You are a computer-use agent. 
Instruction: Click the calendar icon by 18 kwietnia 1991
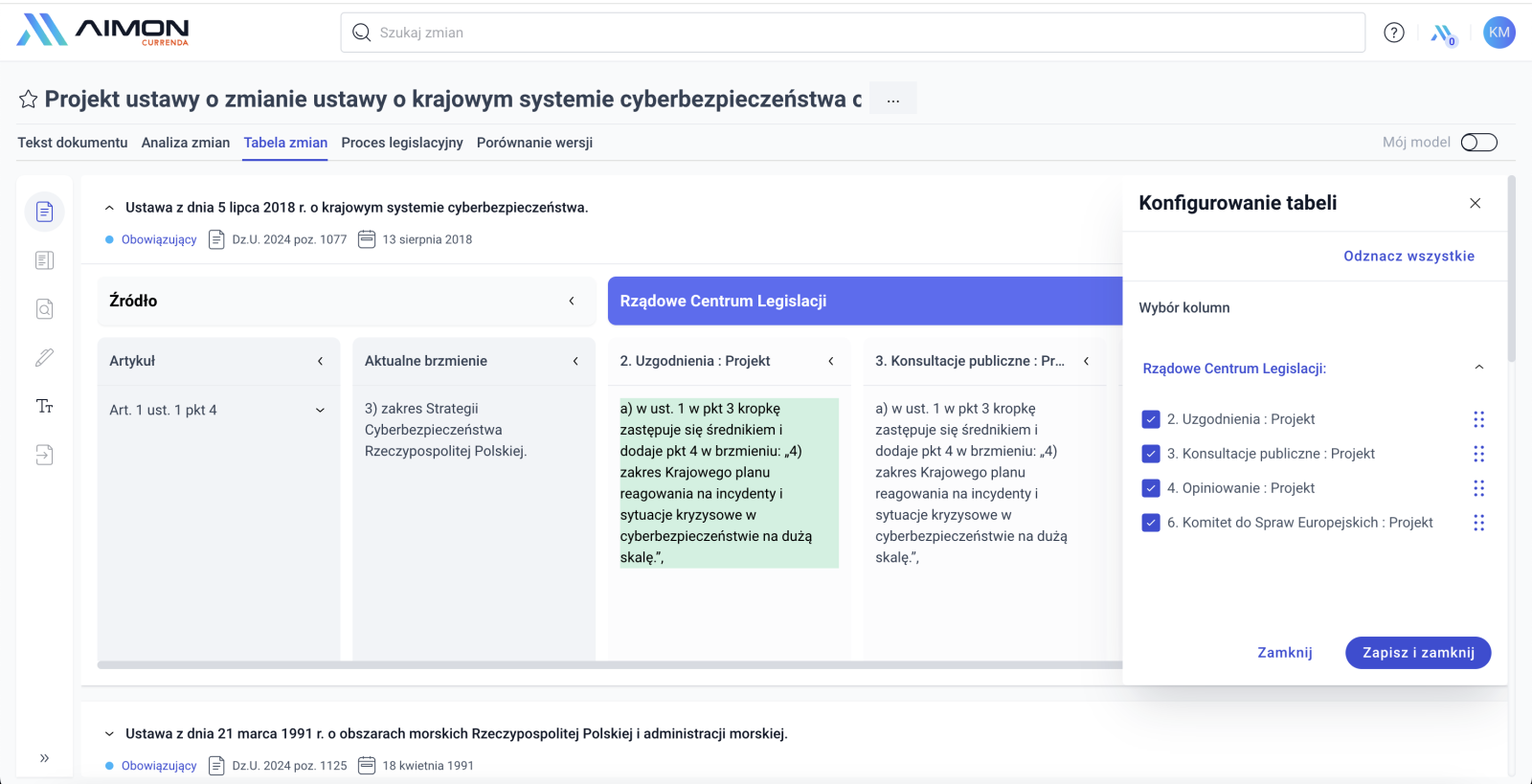coord(367,766)
